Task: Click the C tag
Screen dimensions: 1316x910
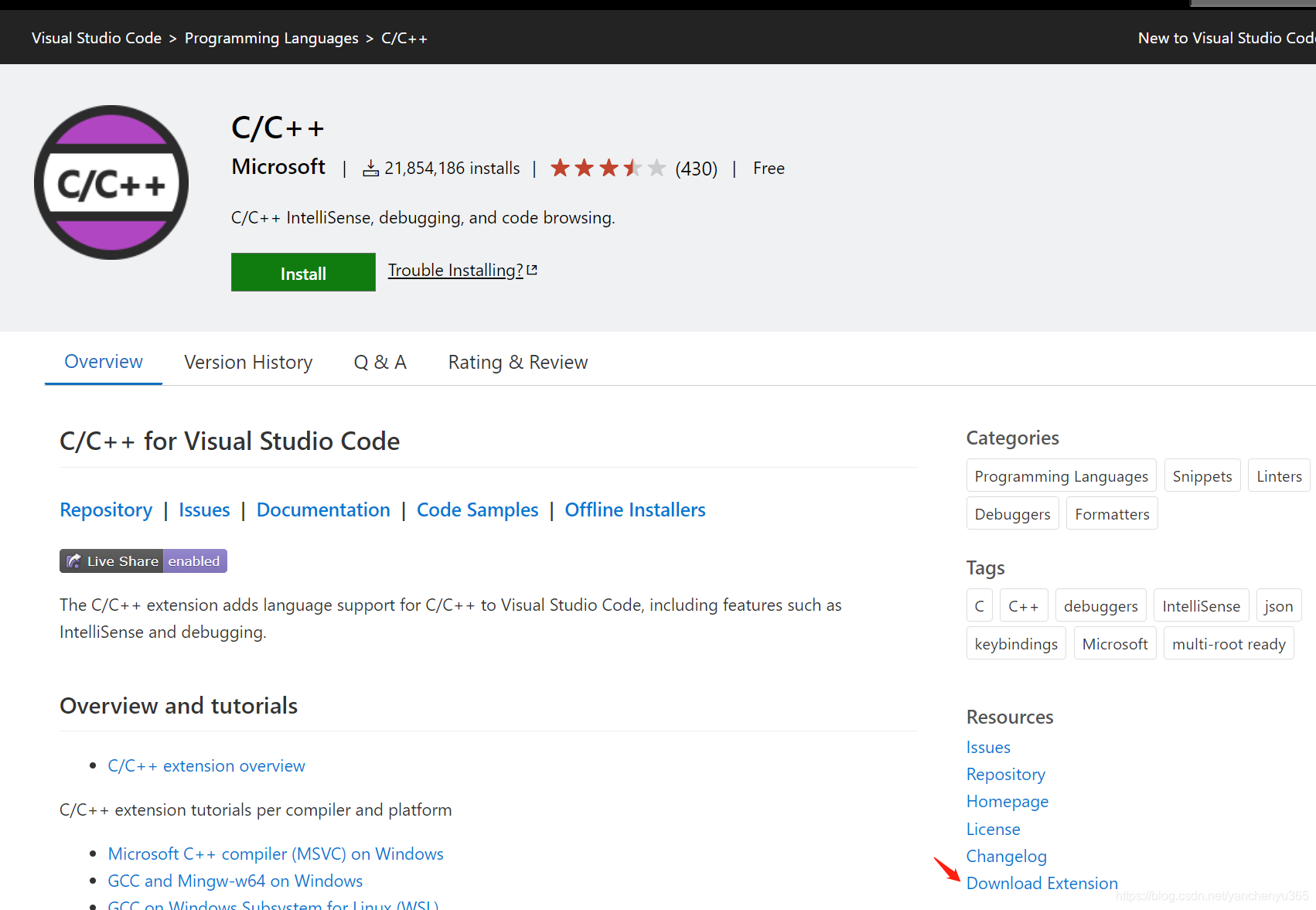Action: click(979, 605)
